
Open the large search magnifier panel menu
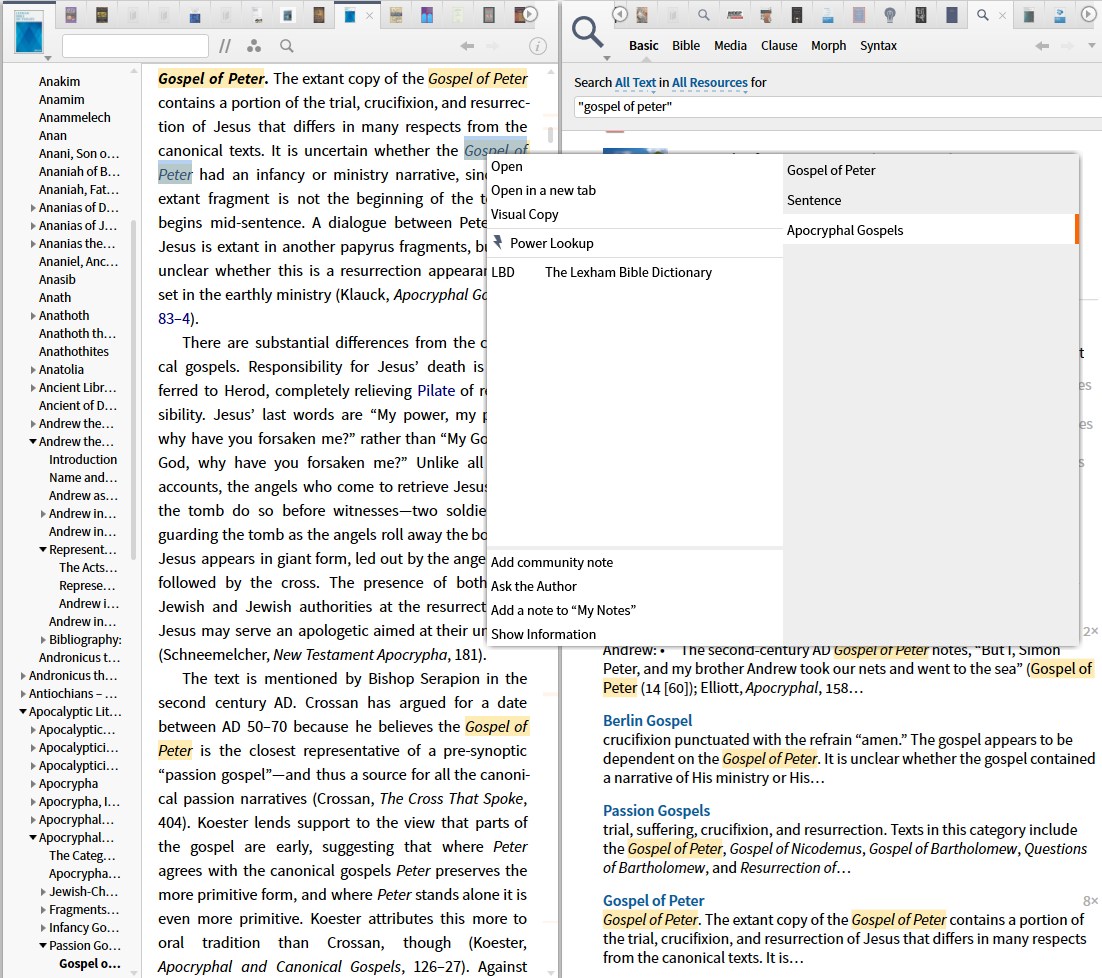coord(588,34)
